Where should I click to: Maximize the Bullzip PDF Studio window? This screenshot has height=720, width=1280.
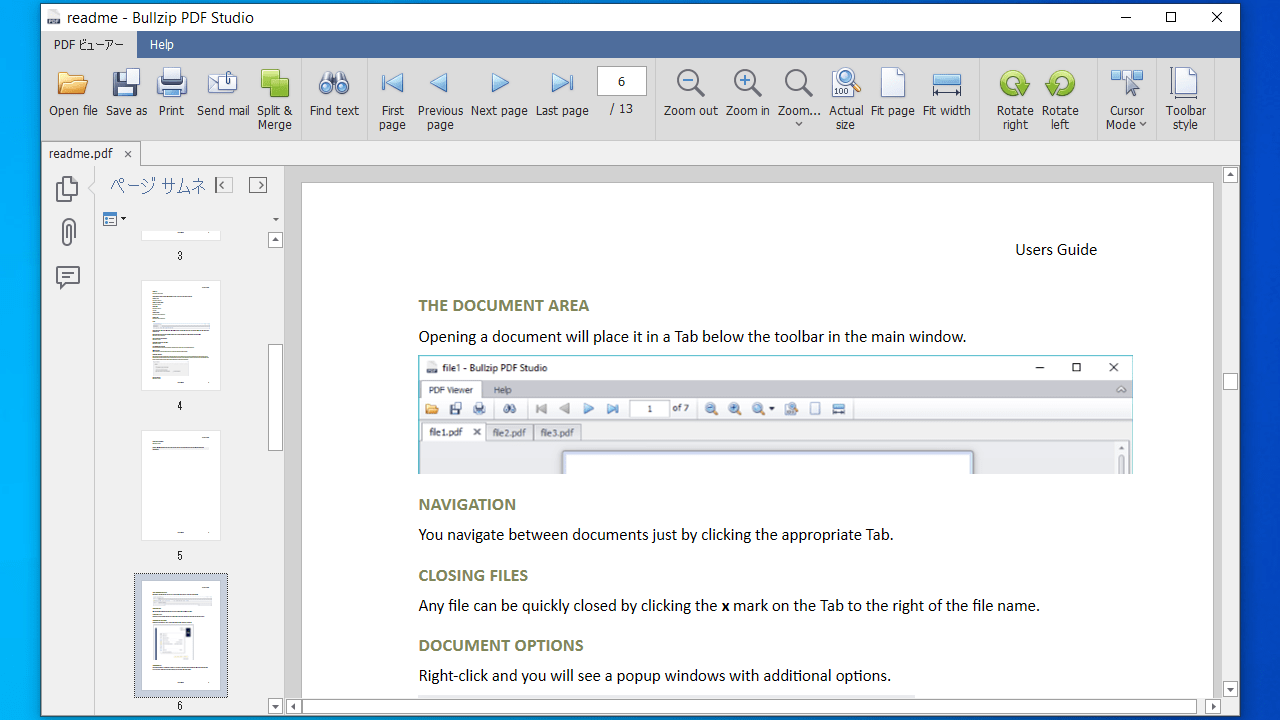point(1171,17)
